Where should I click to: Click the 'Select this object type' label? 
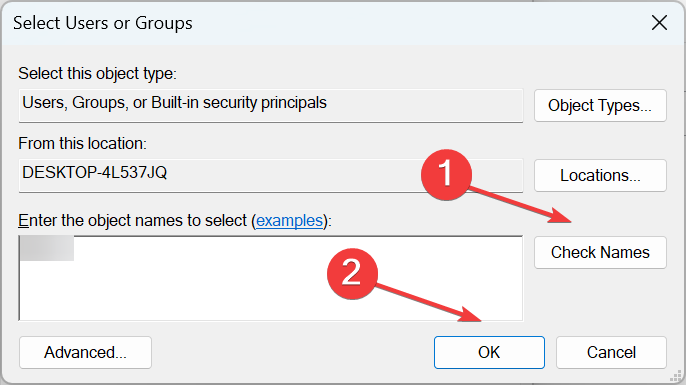click(x=97, y=74)
